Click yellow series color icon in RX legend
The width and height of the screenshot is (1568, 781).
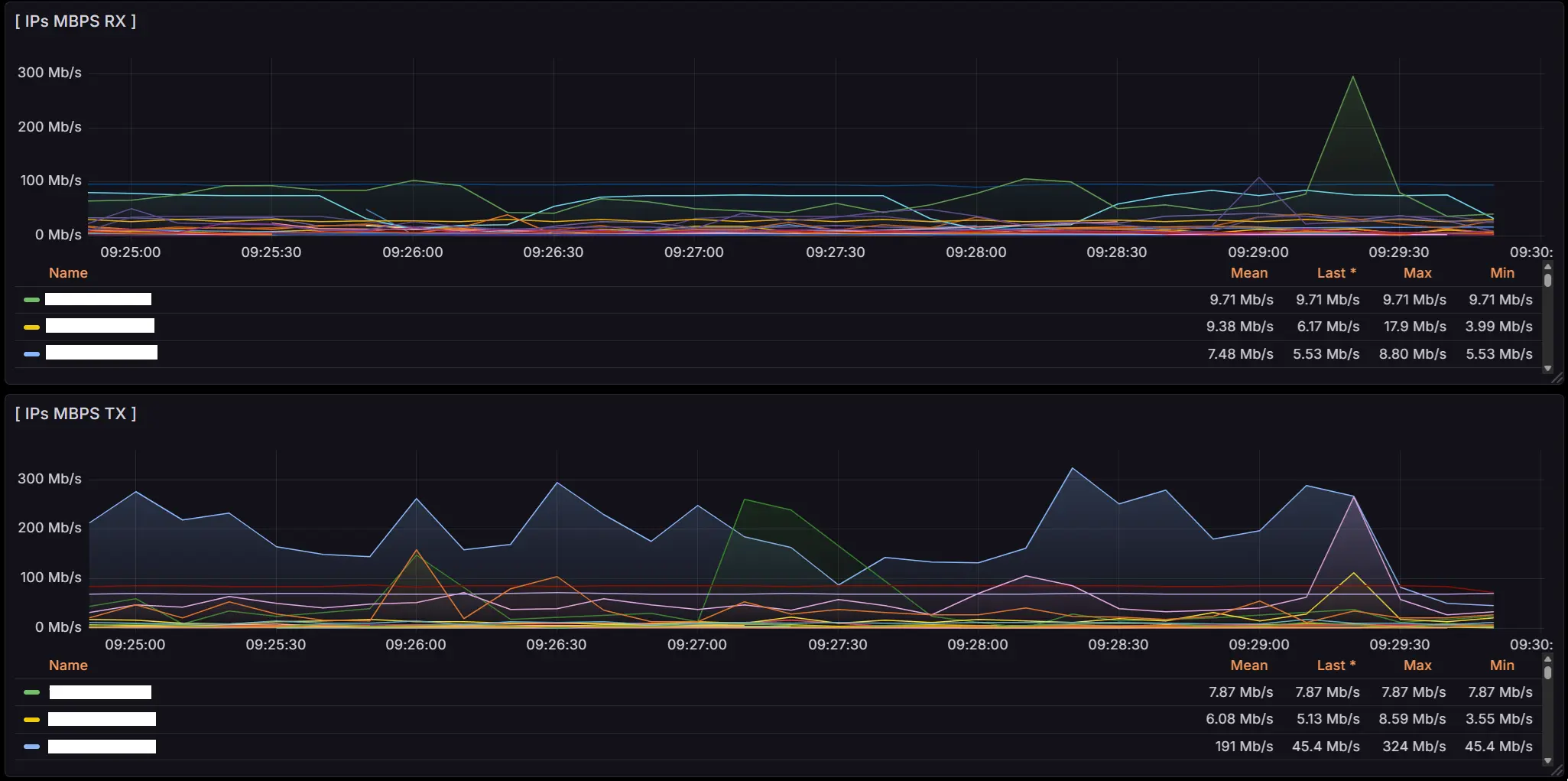click(31, 327)
